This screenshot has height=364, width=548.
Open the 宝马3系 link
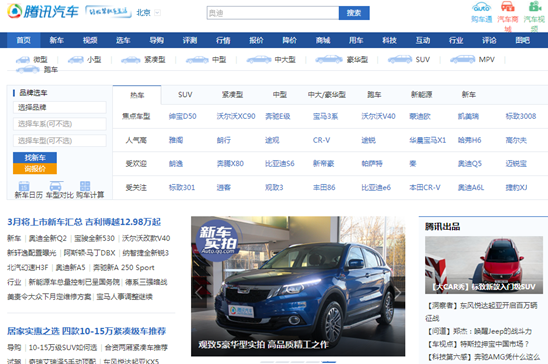(325, 116)
